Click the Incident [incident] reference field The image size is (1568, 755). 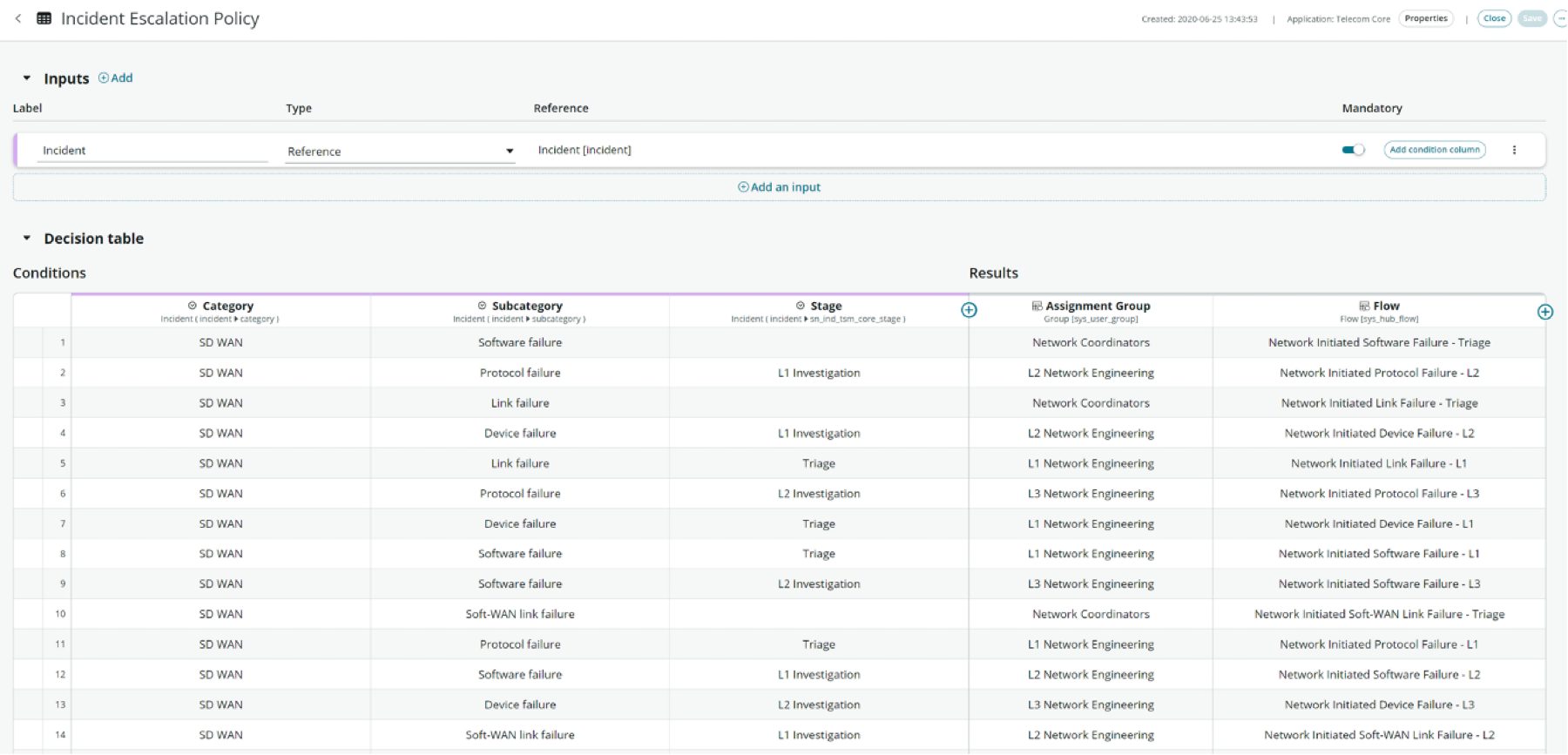coord(585,150)
